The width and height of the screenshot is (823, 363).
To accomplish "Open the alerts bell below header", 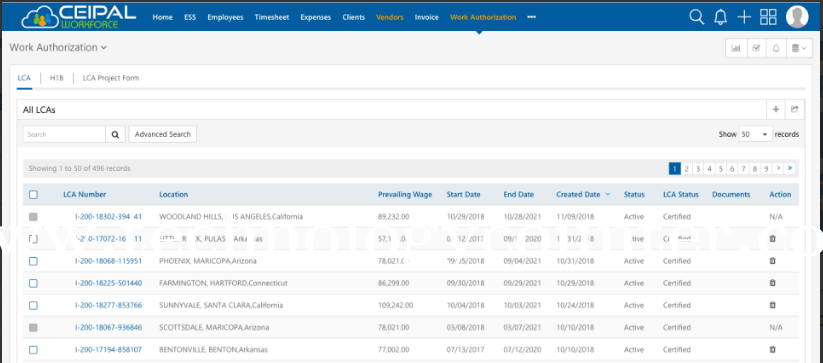I will [x=776, y=48].
